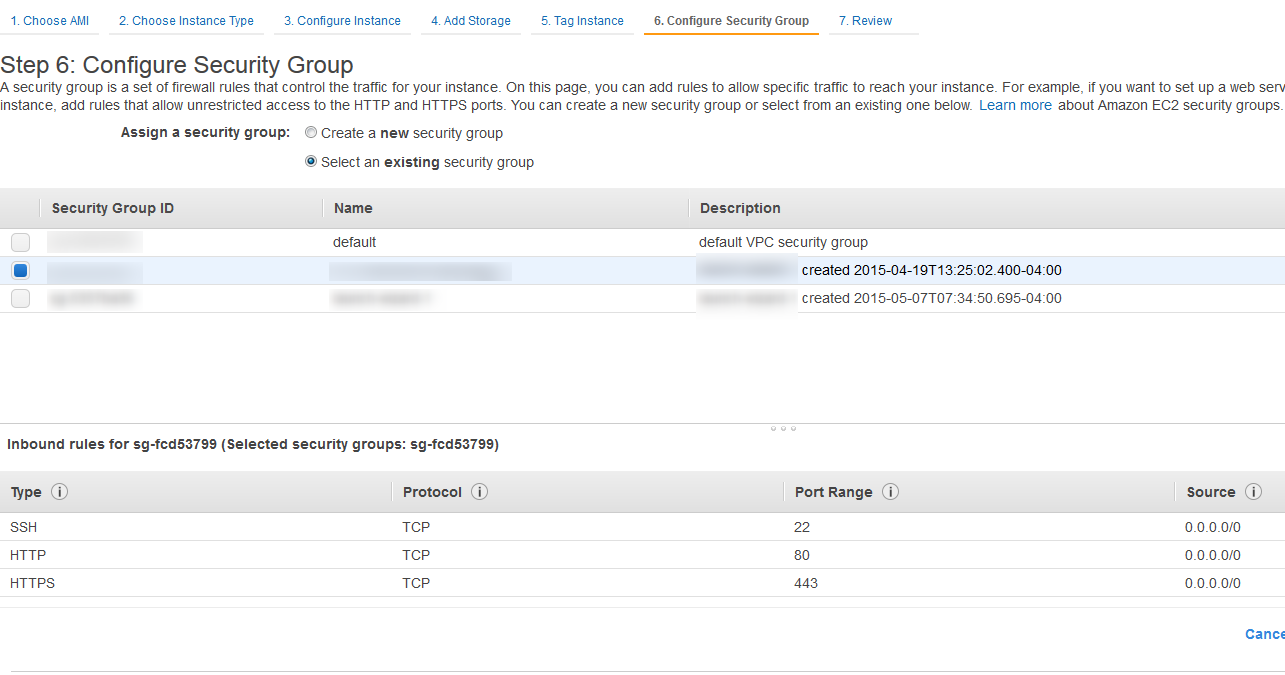Check the third security group row checkbox

(20, 298)
